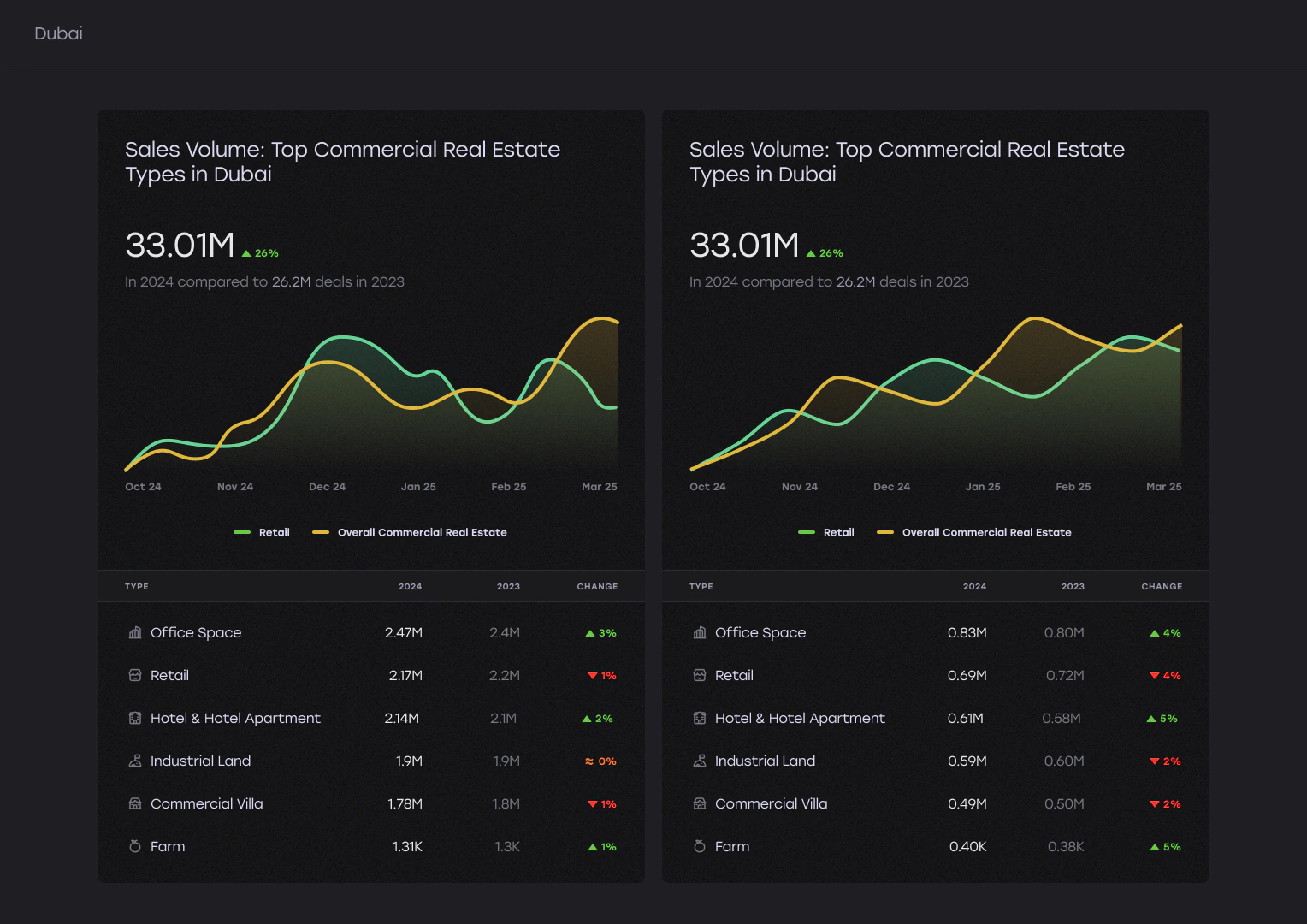Sort left table by 2024 column header
This screenshot has width=1307, height=924.
pos(410,586)
